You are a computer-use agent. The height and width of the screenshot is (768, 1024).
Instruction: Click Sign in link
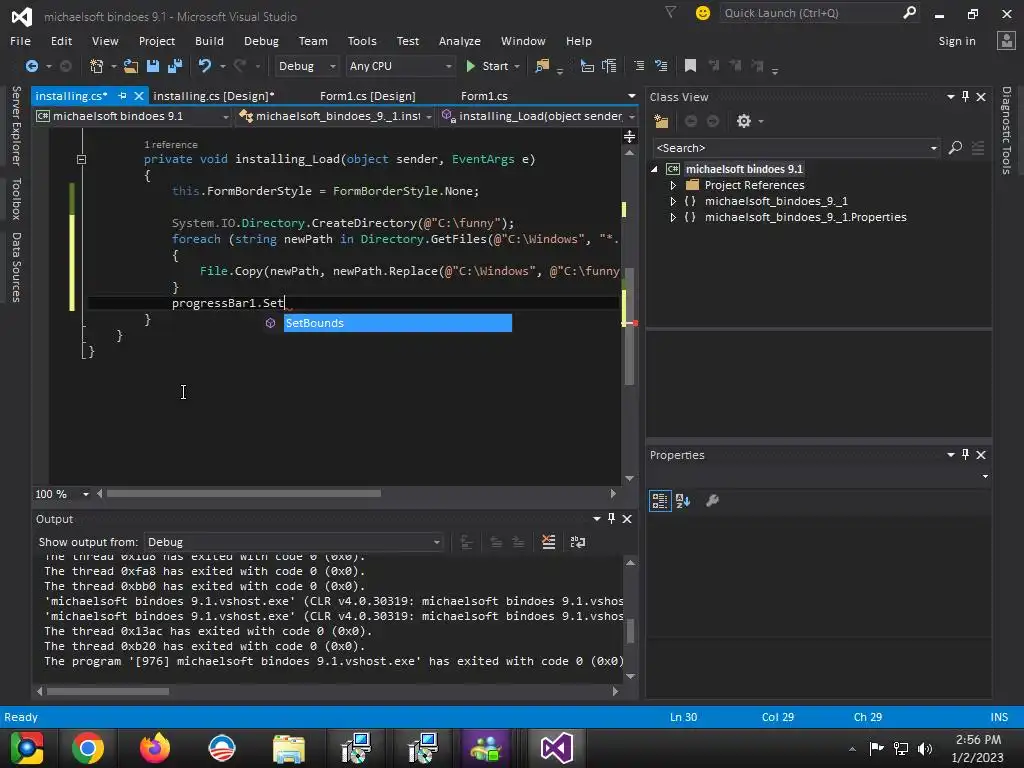(x=957, y=41)
